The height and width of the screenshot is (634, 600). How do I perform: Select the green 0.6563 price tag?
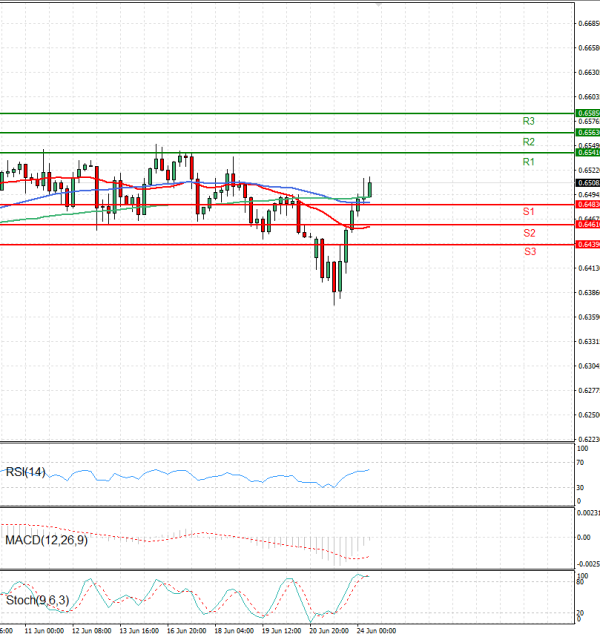(x=588, y=132)
